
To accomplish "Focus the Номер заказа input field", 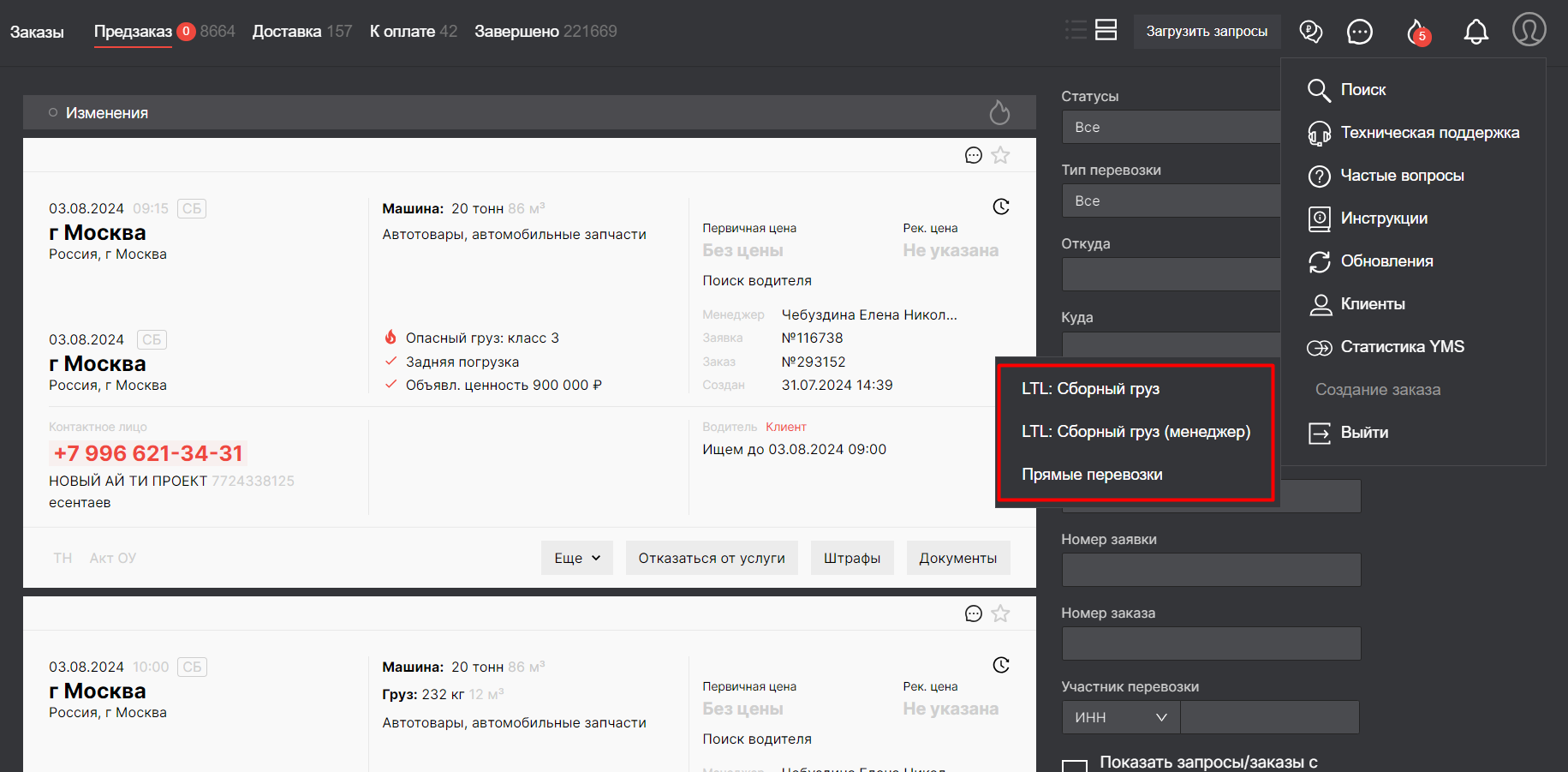I will [1211, 643].
